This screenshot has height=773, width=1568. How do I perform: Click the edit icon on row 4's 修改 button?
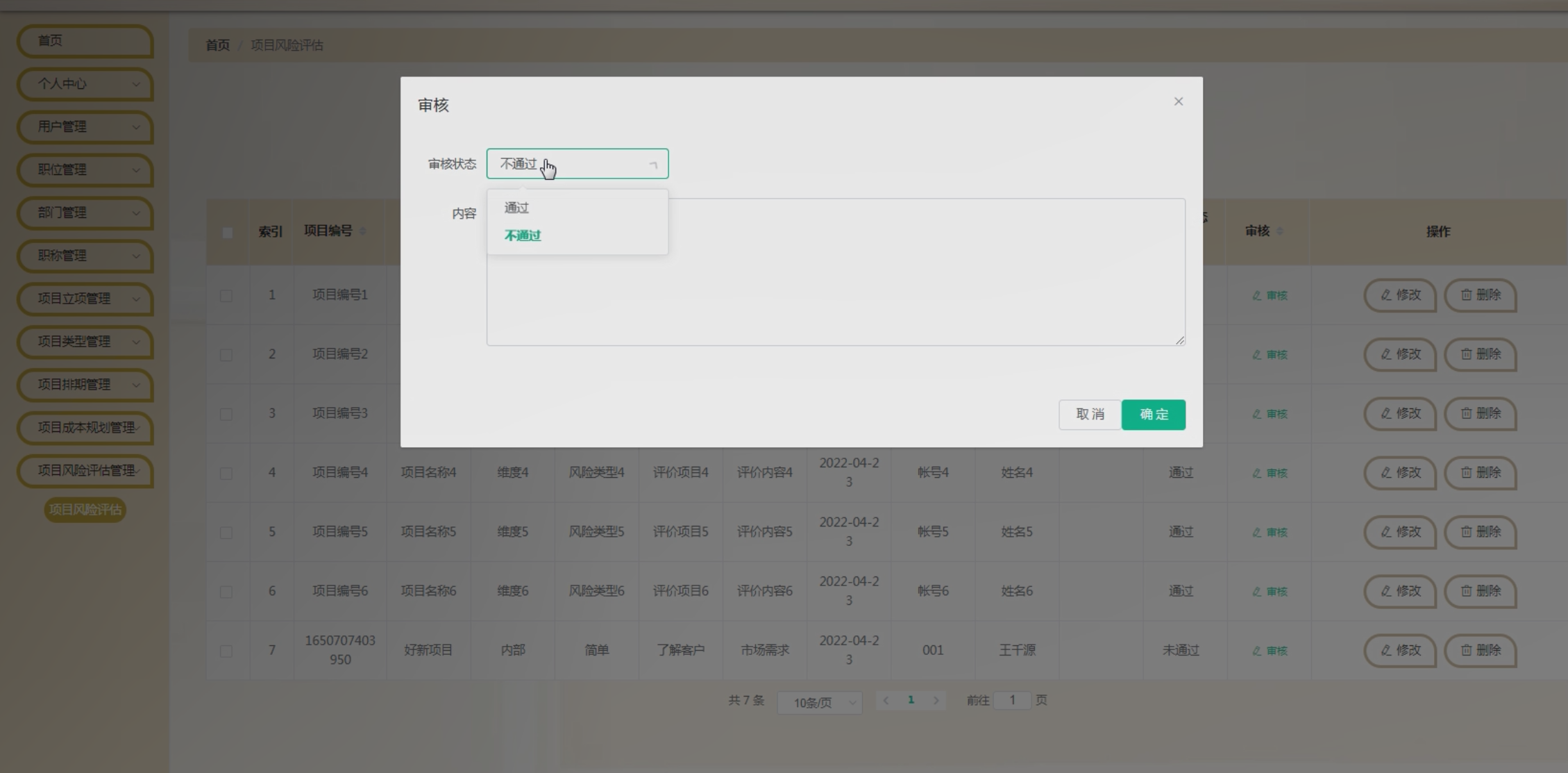1384,473
